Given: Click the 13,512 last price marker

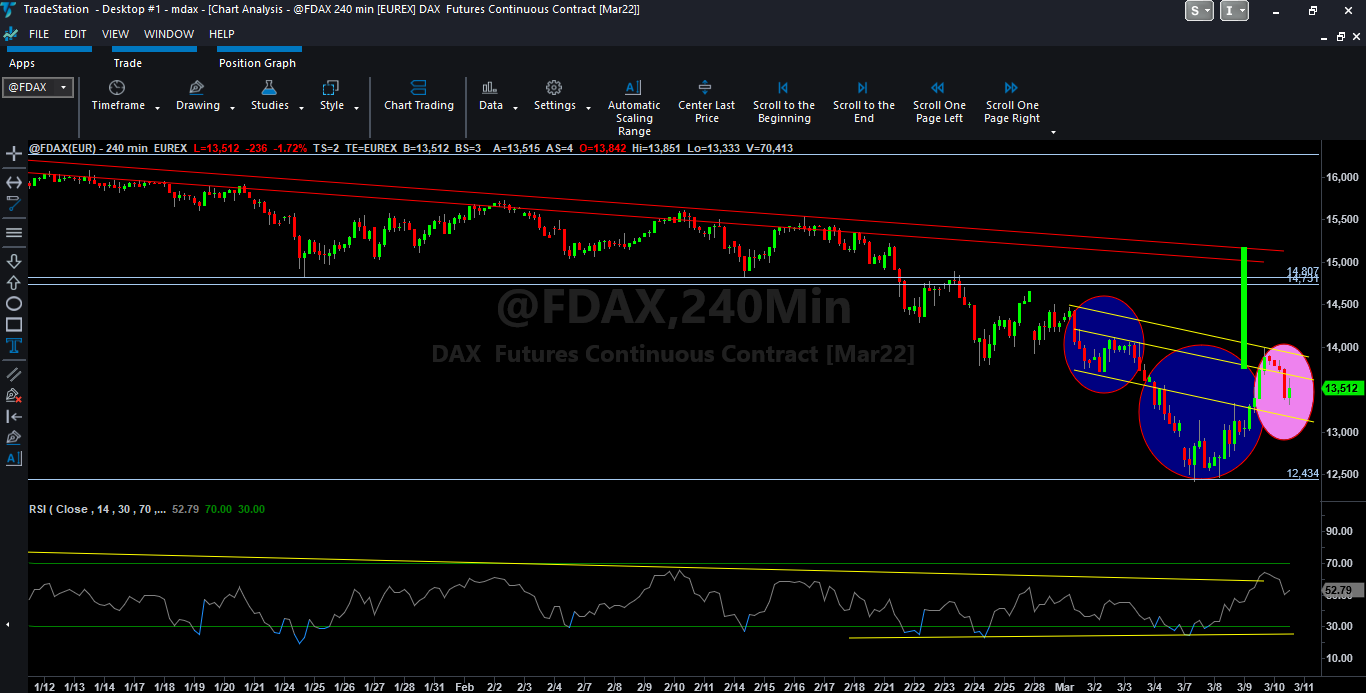Looking at the screenshot, I should point(1341,388).
